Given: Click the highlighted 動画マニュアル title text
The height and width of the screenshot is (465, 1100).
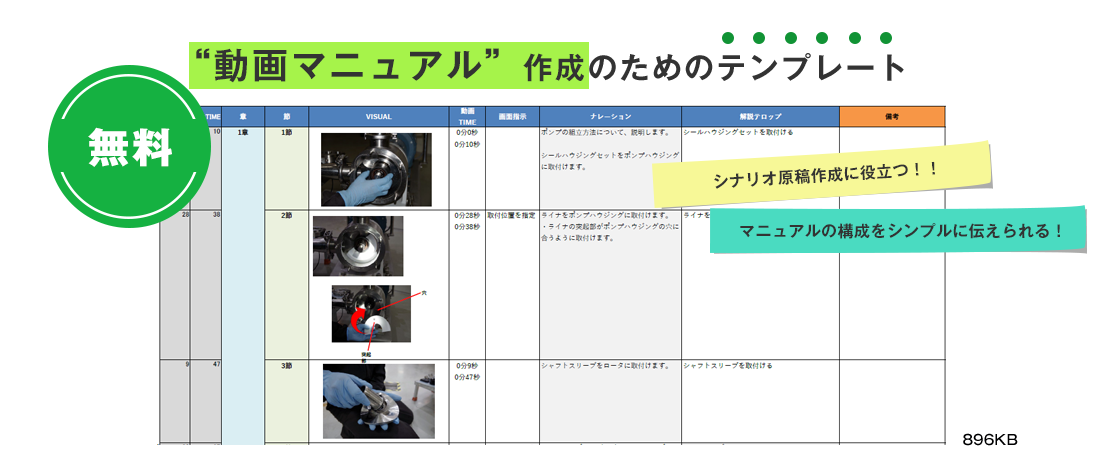Looking at the screenshot, I should (x=343, y=65).
